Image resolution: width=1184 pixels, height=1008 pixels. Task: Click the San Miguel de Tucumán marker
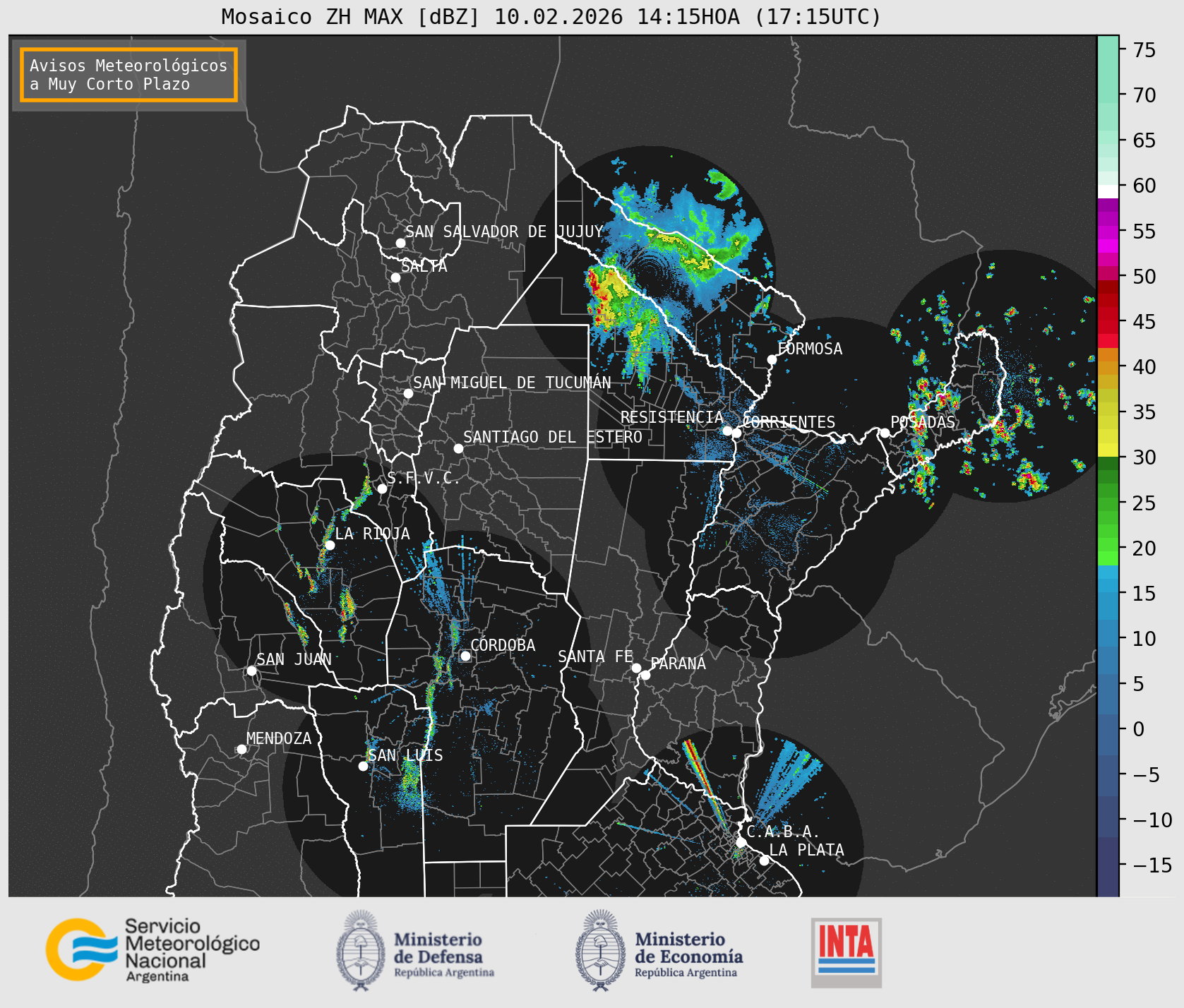click(x=408, y=393)
